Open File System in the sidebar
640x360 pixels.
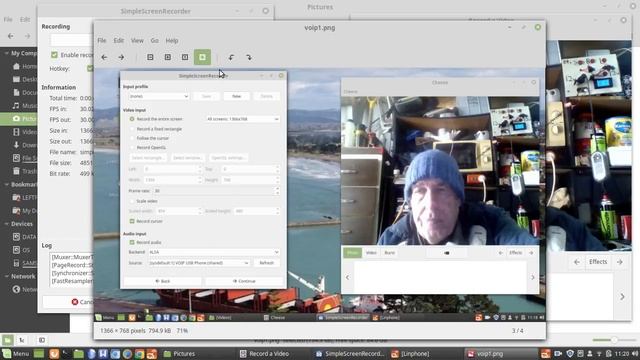[x=24, y=158]
